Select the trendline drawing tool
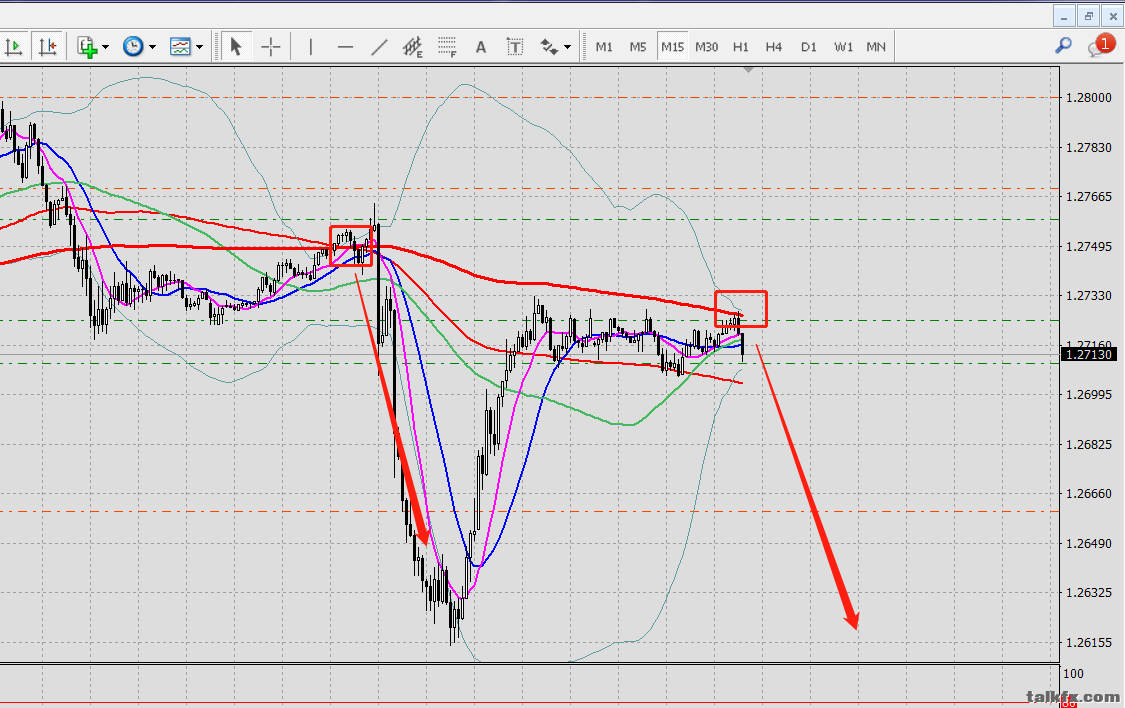Image resolution: width=1125 pixels, height=708 pixels. pyautogui.click(x=379, y=46)
